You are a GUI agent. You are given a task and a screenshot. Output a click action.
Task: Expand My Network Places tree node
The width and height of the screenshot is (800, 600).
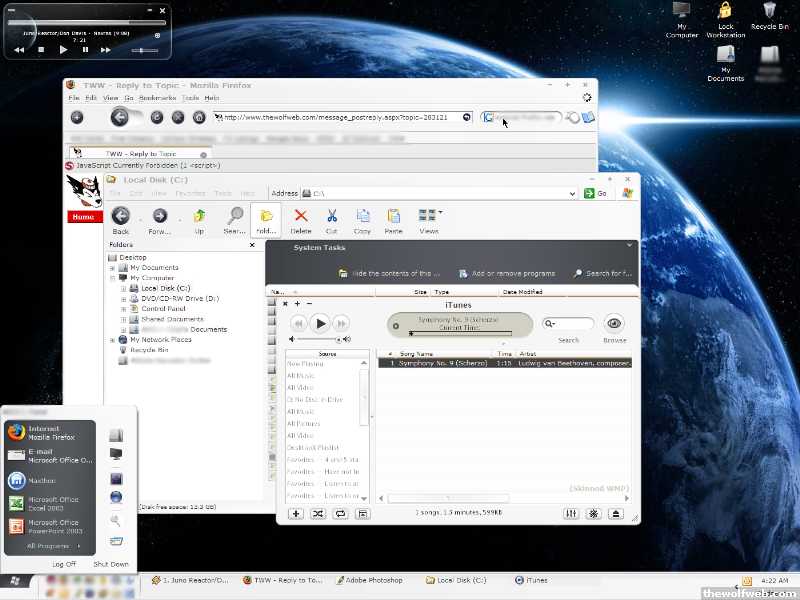point(112,340)
